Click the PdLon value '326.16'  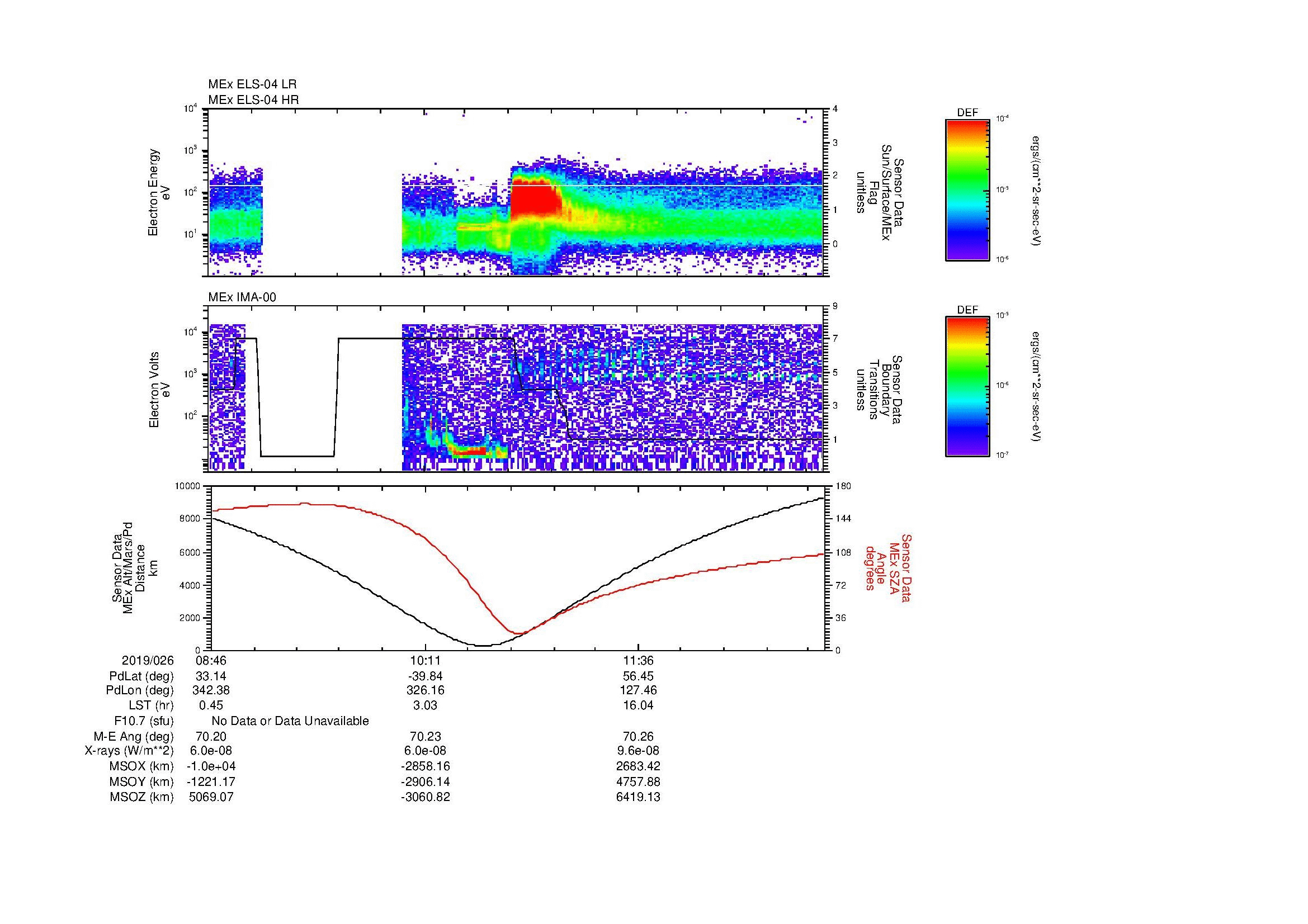tap(425, 690)
